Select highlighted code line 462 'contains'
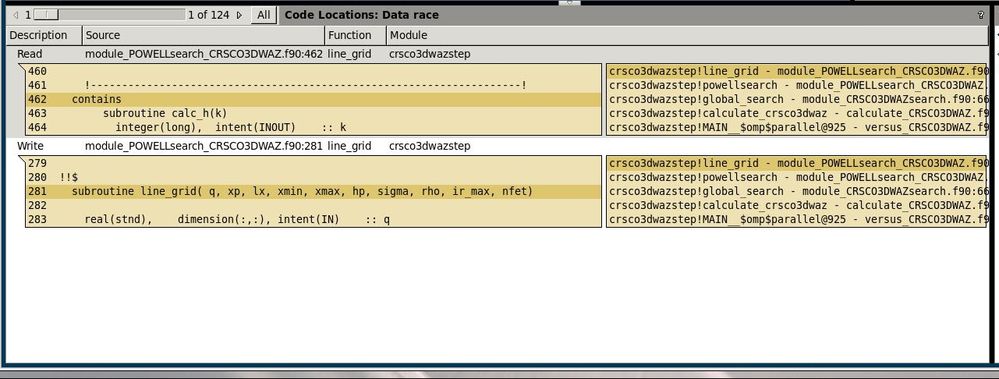 [x=313, y=99]
